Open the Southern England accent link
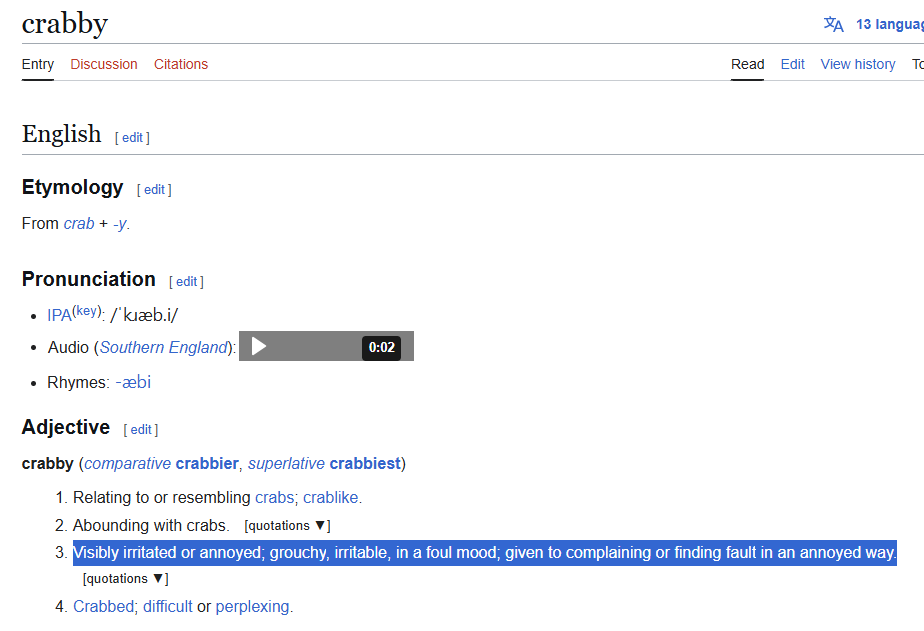The width and height of the screenshot is (924, 631). [163, 348]
